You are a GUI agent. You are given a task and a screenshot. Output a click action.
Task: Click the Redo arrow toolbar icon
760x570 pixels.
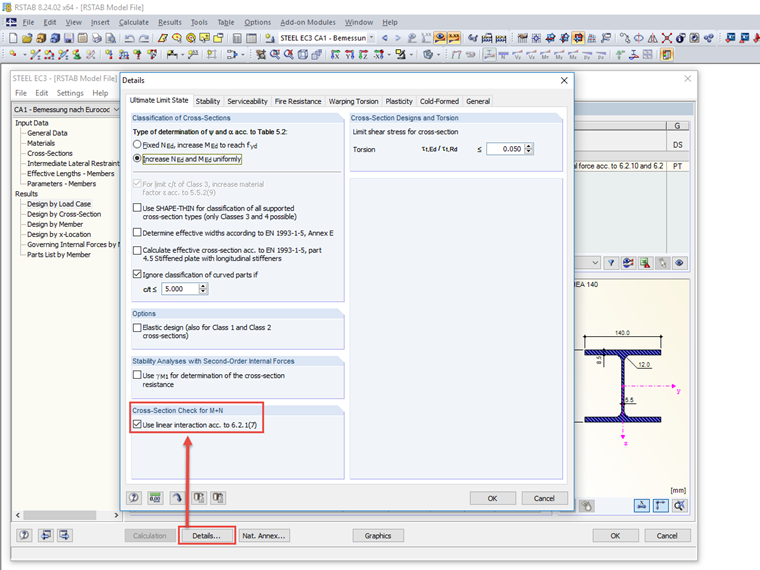point(144,38)
